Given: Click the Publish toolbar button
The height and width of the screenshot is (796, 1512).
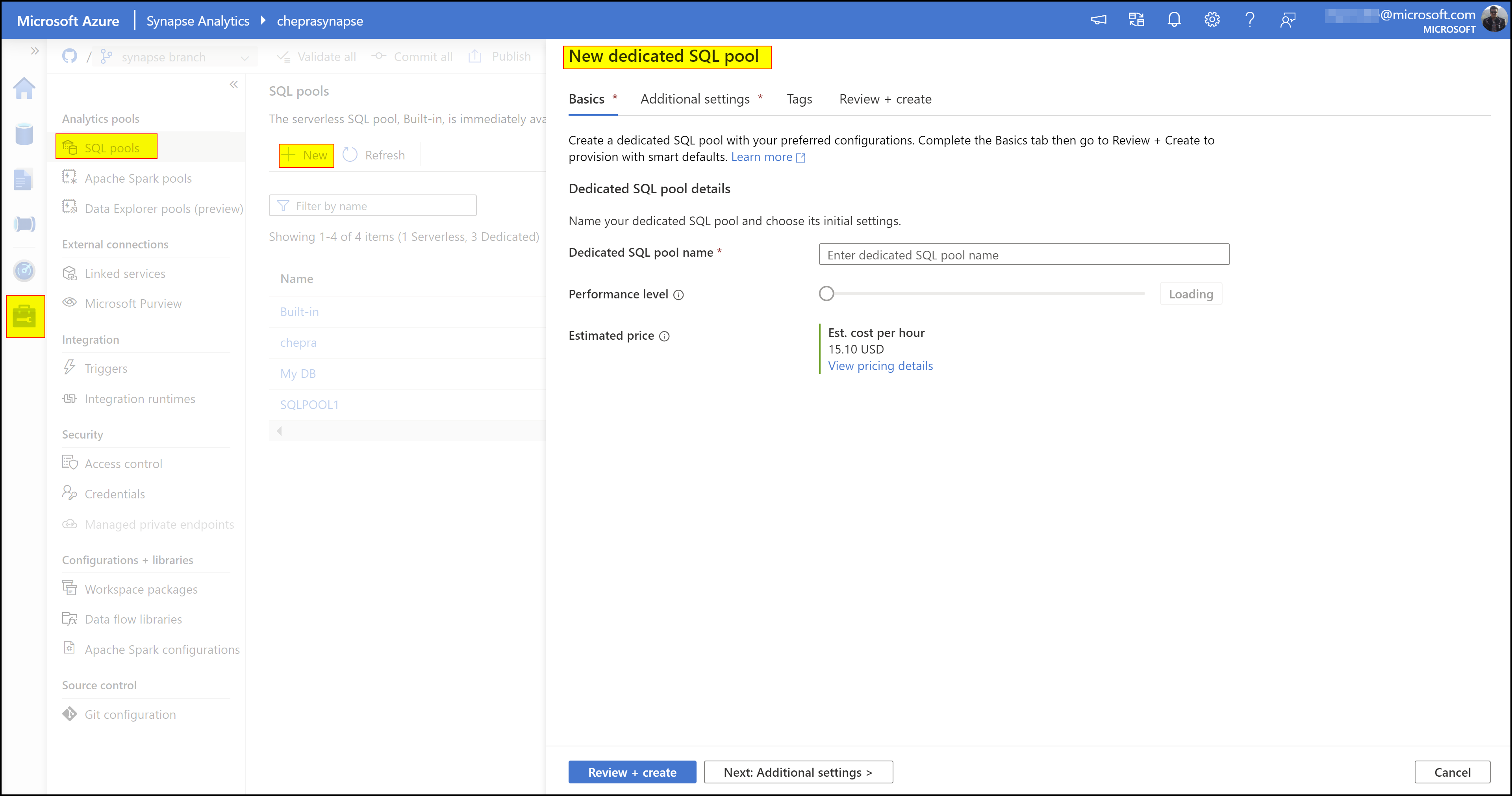Looking at the screenshot, I should point(500,56).
